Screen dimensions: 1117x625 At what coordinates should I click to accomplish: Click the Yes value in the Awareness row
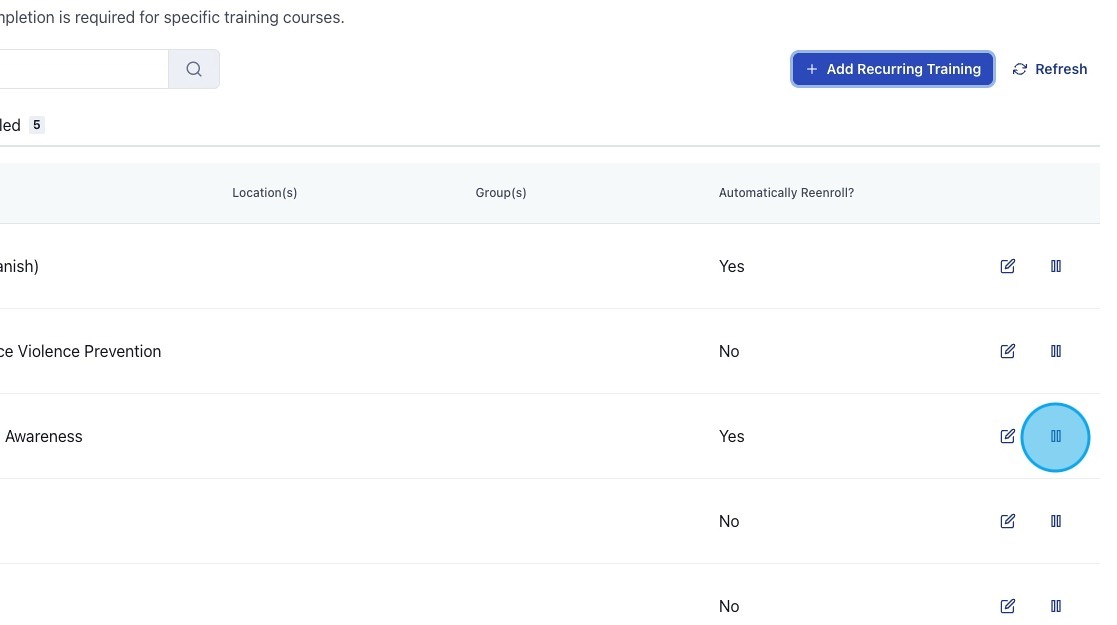tap(731, 436)
